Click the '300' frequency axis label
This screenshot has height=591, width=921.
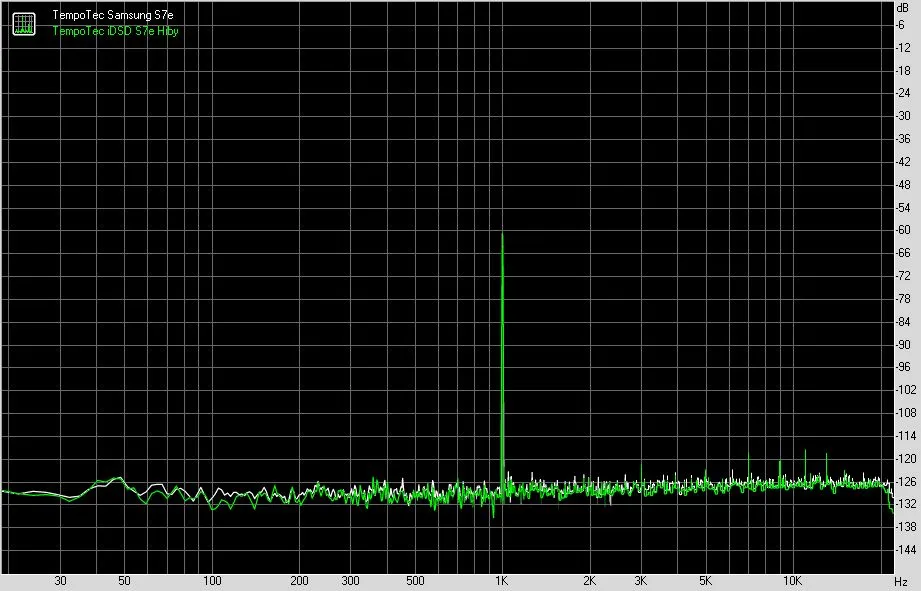pos(351,581)
